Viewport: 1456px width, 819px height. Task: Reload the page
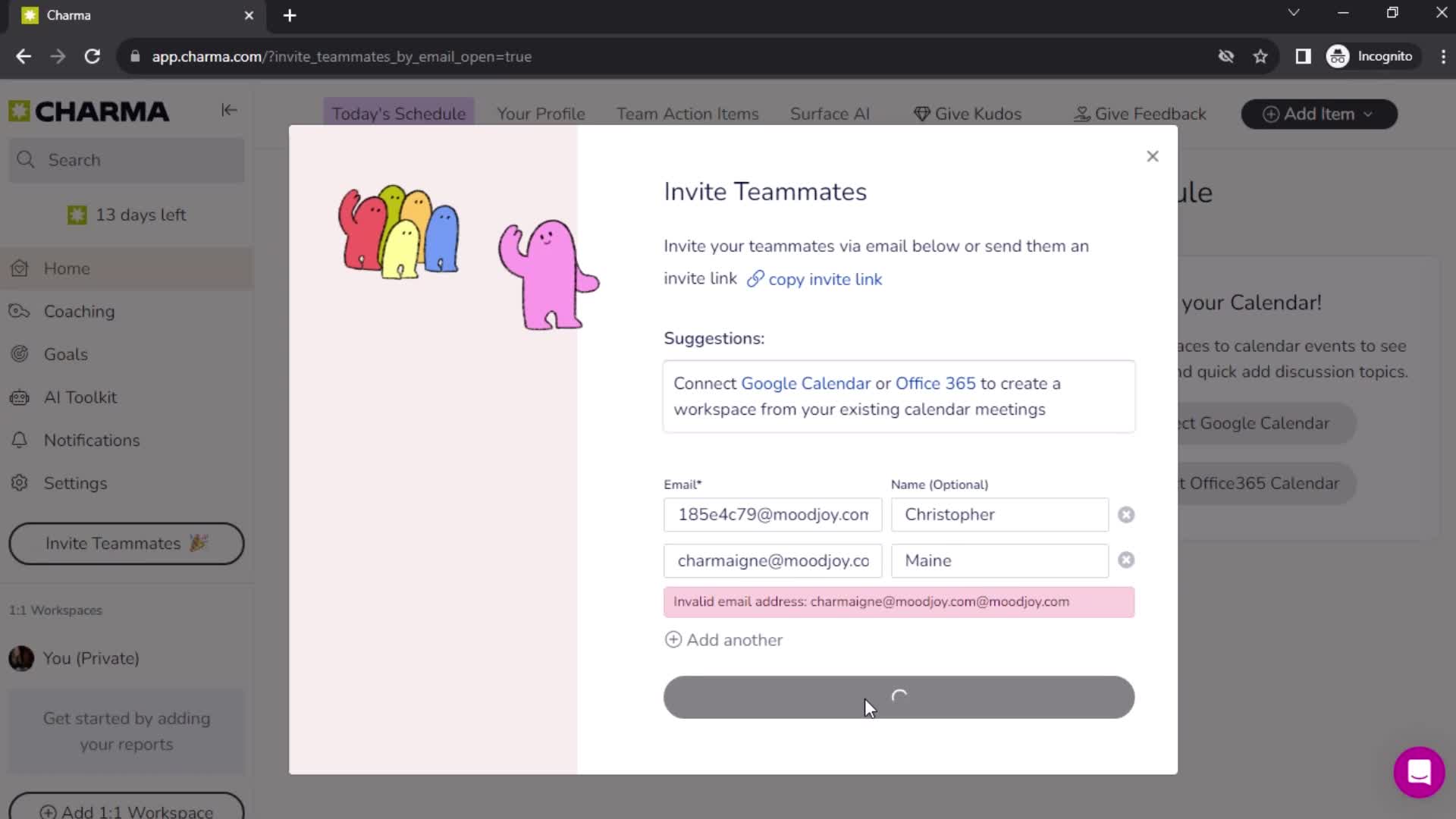(x=93, y=57)
